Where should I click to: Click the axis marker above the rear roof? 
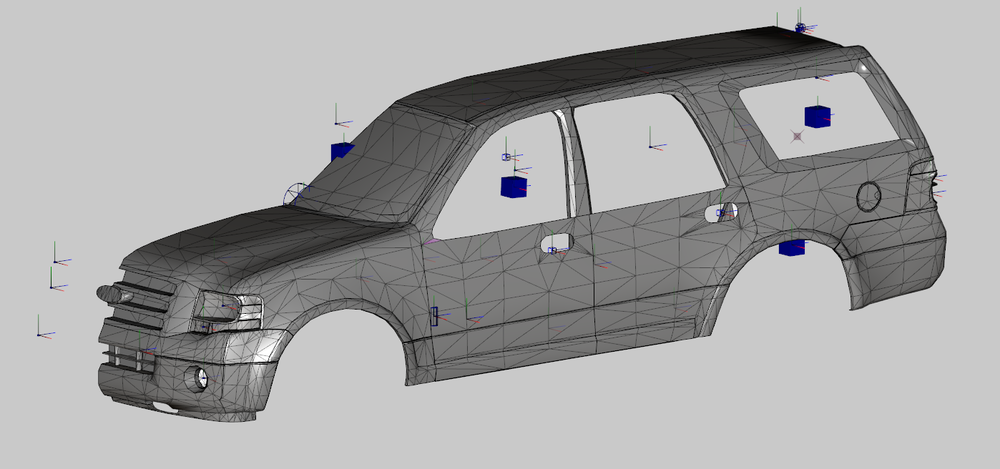pos(800,27)
